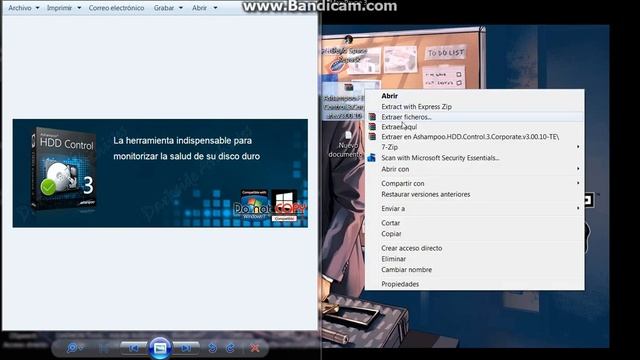Delete image with red X icon
Viewport: 640px width, 360px height.
point(255,348)
